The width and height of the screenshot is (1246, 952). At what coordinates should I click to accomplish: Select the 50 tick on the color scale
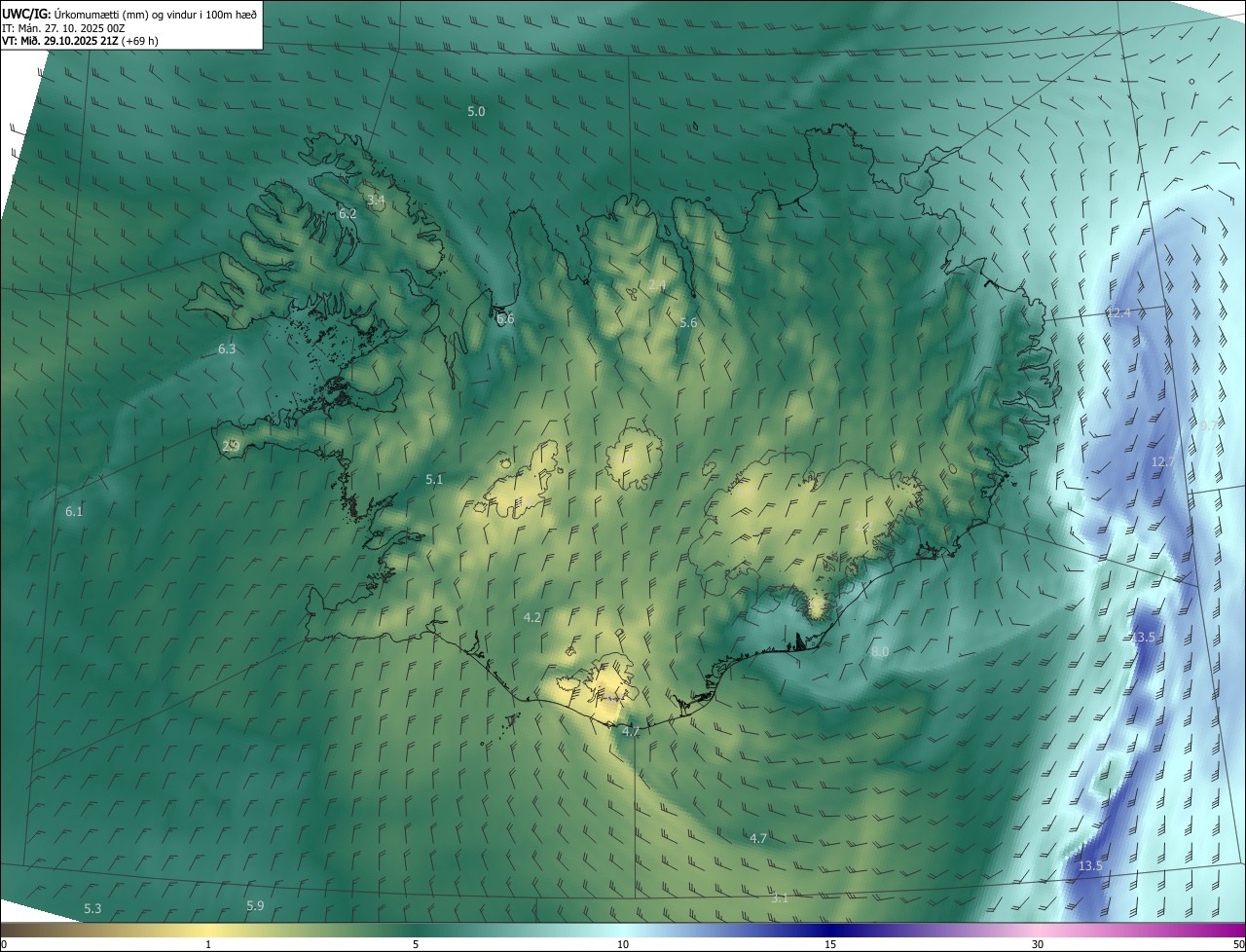pyautogui.click(x=1238, y=945)
